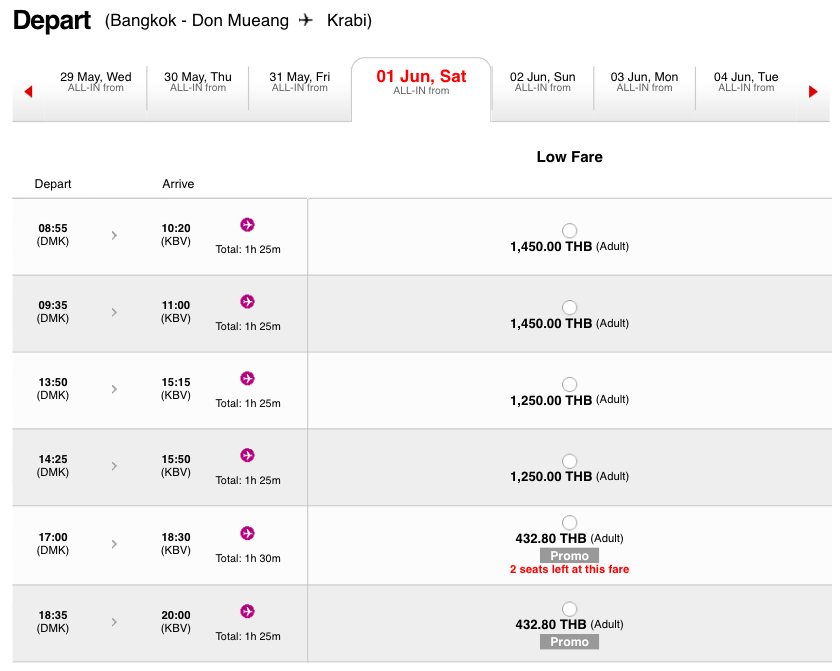Viewport: 840px width, 671px height.
Task: Select the 08:55 flight 1,450.00 THB fare
Action: click(x=570, y=231)
